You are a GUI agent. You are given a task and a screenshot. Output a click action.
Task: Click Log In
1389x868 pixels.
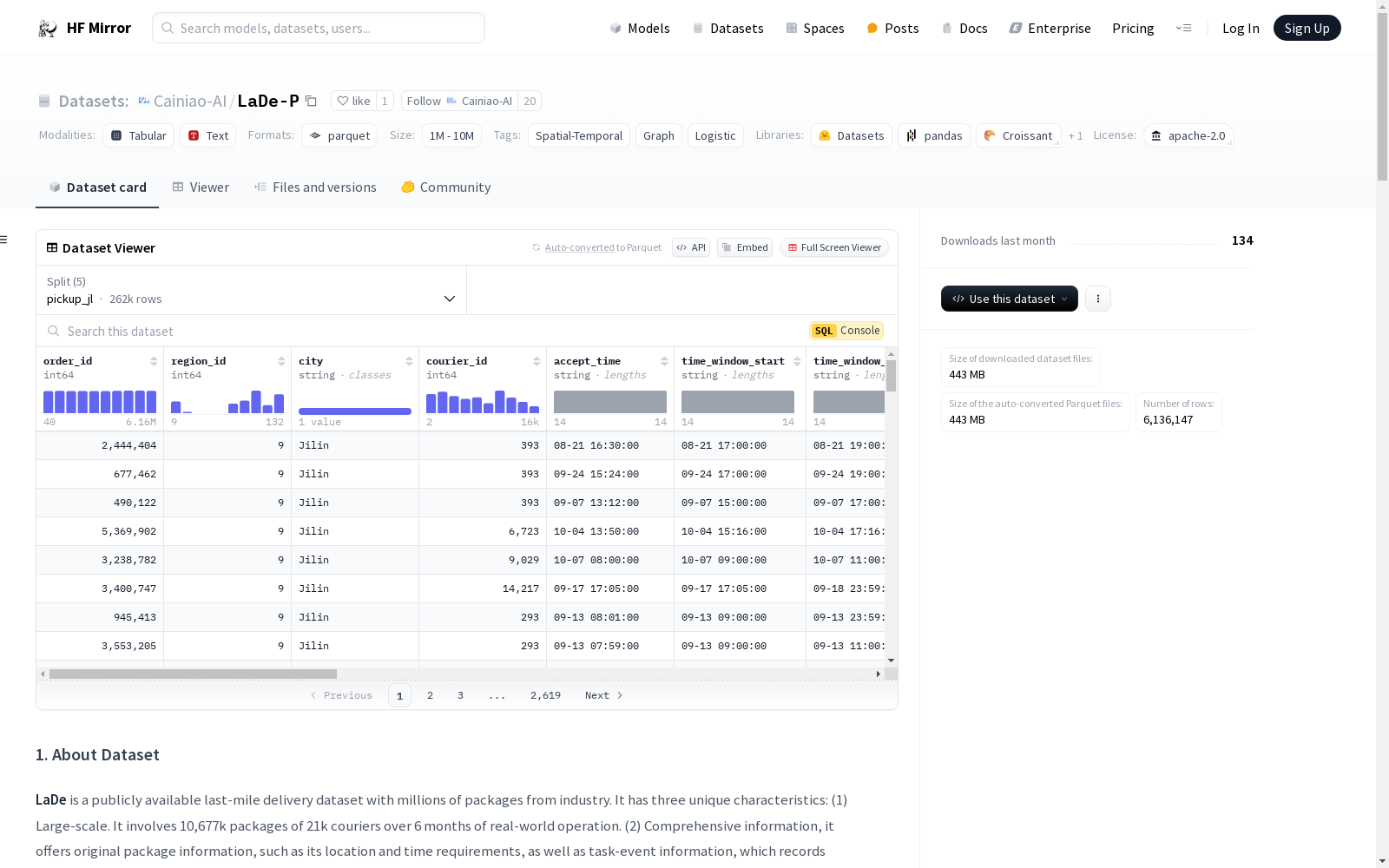point(1241,29)
